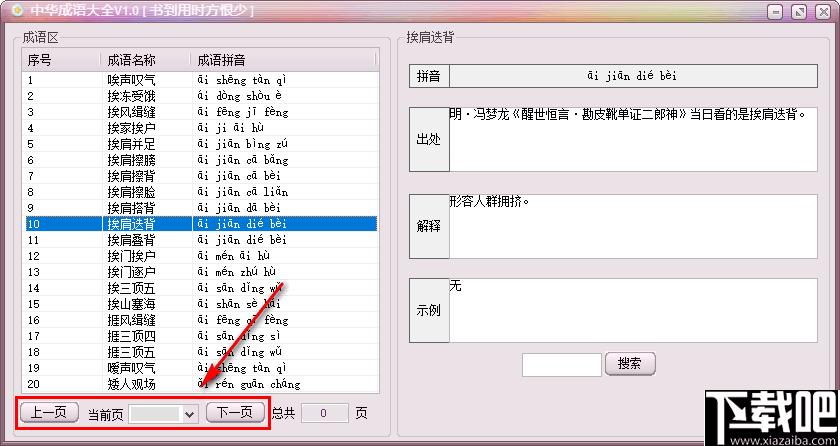840x446 pixels.
Task: Open the 当前页 page dropdown
Action: pos(163,414)
